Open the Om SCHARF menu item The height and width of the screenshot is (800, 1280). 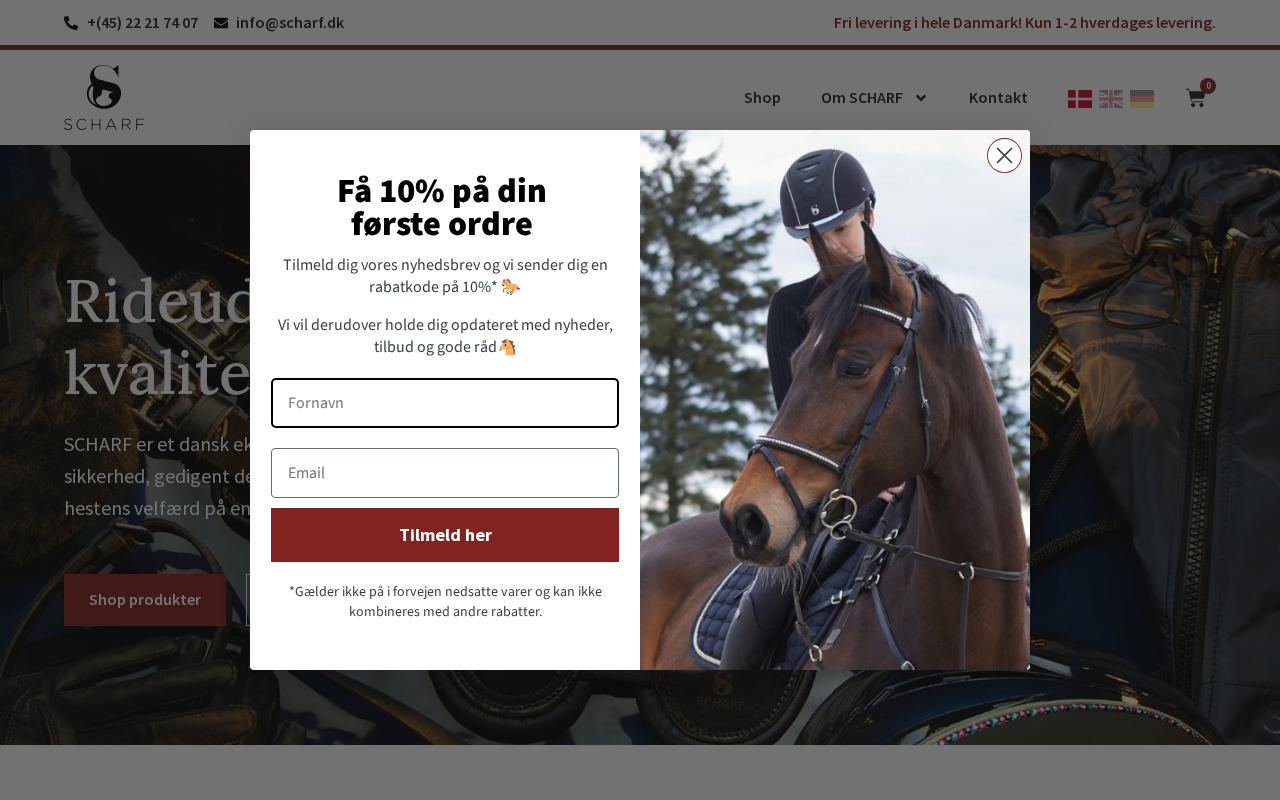862,98
